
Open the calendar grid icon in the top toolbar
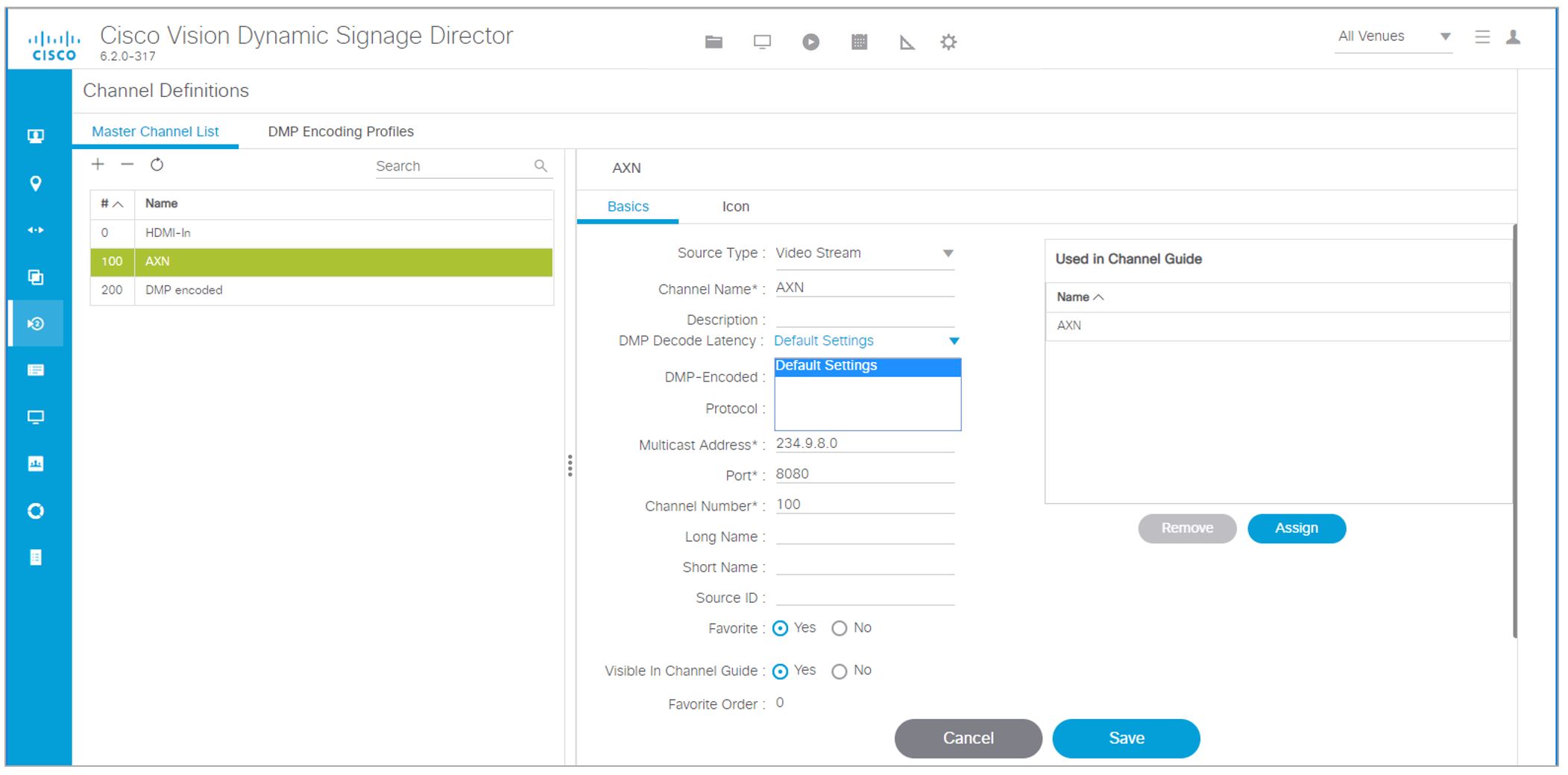point(859,42)
